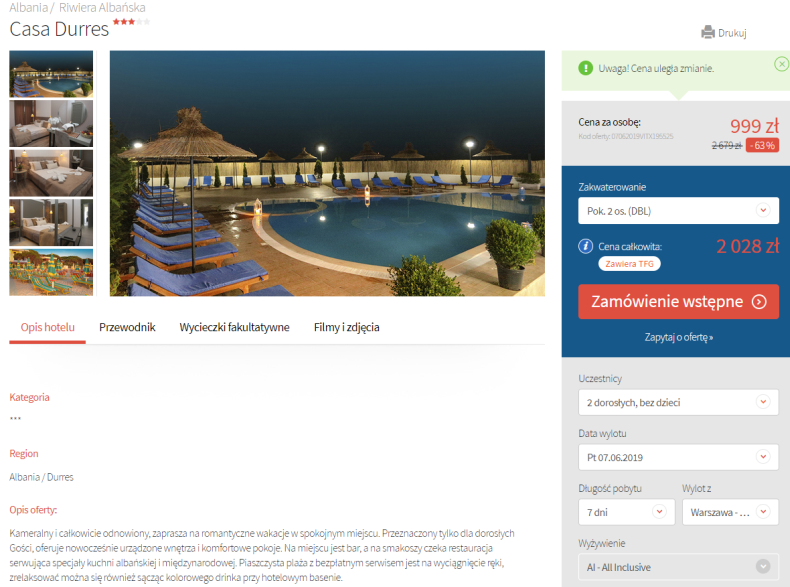Viewport: 790px width, 587px height.
Task: Click the Cena całkowita info icon
Action: tap(585, 246)
